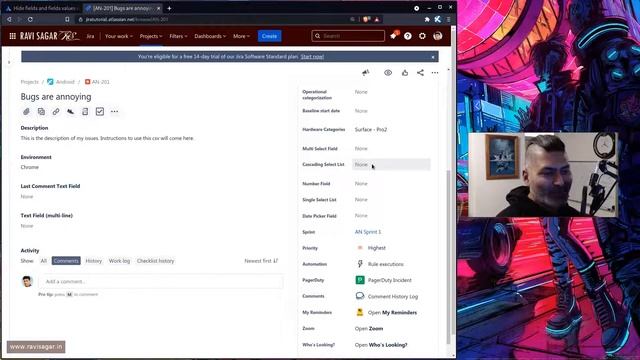
Task: Click the give feedback megaphone icon
Action: (x=365, y=73)
